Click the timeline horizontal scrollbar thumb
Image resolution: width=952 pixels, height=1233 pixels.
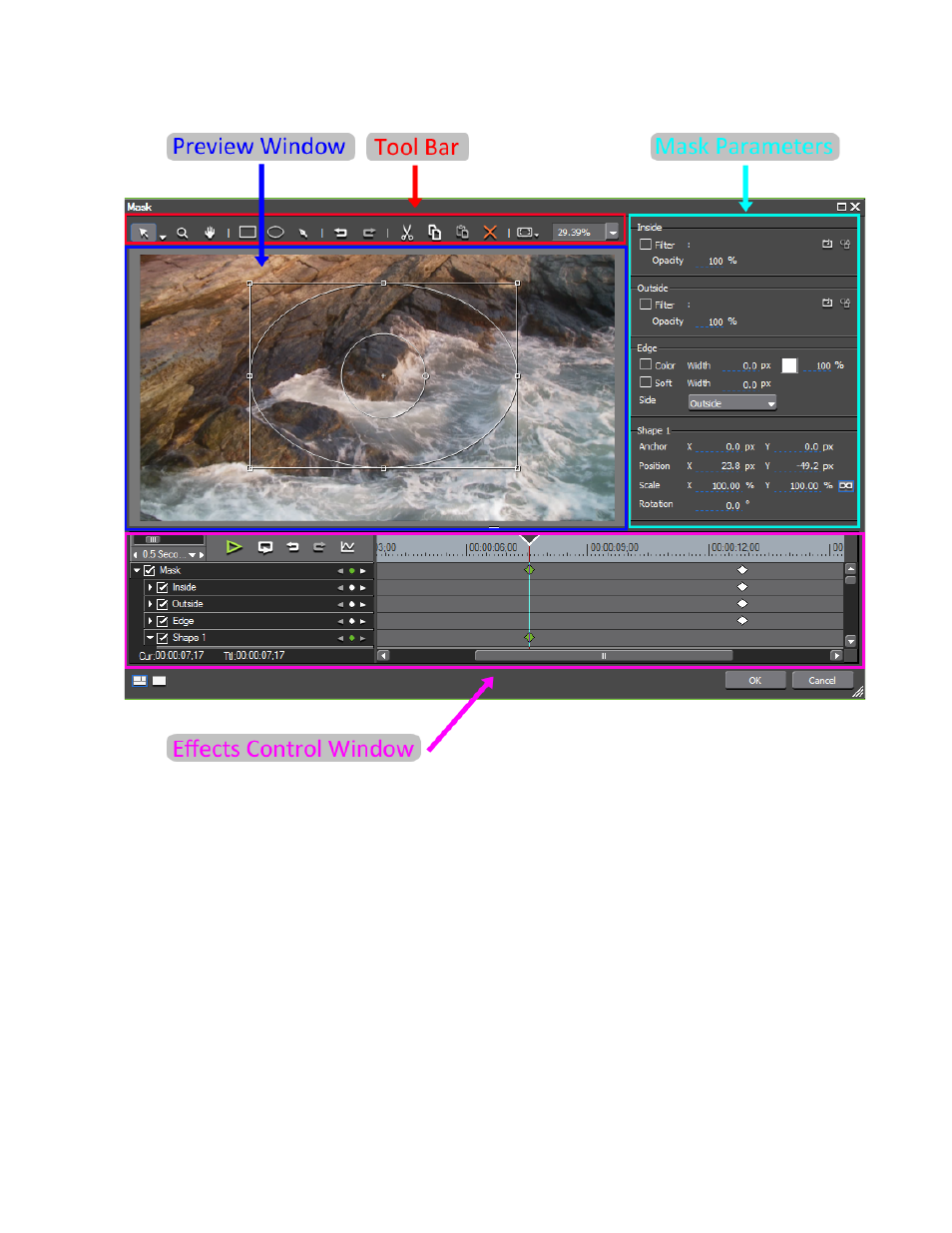(x=604, y=656)
